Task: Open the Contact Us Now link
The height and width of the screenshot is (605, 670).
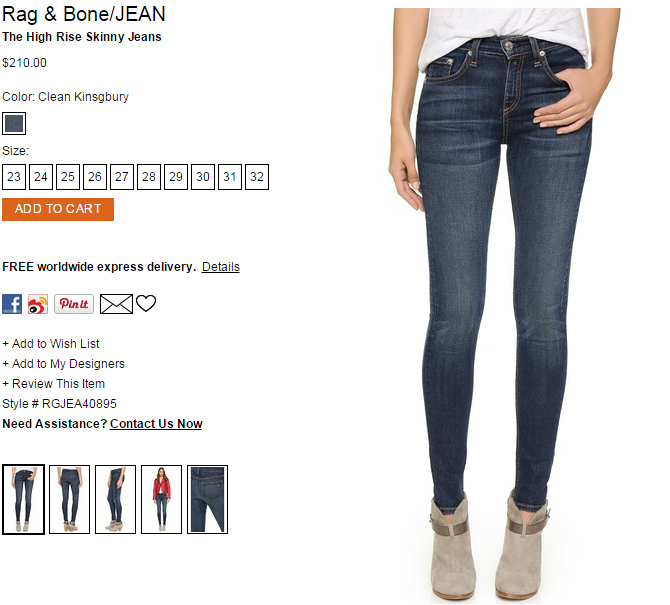Action: point(156,423)
